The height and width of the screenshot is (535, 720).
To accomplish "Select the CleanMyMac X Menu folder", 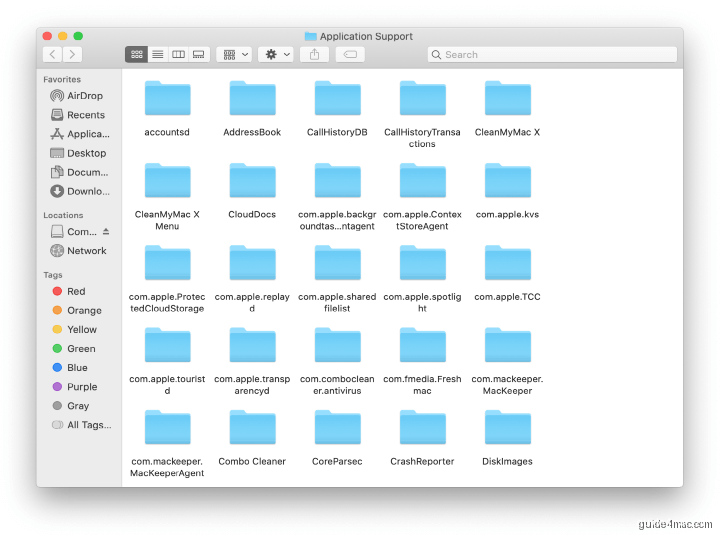I will 167,180.
